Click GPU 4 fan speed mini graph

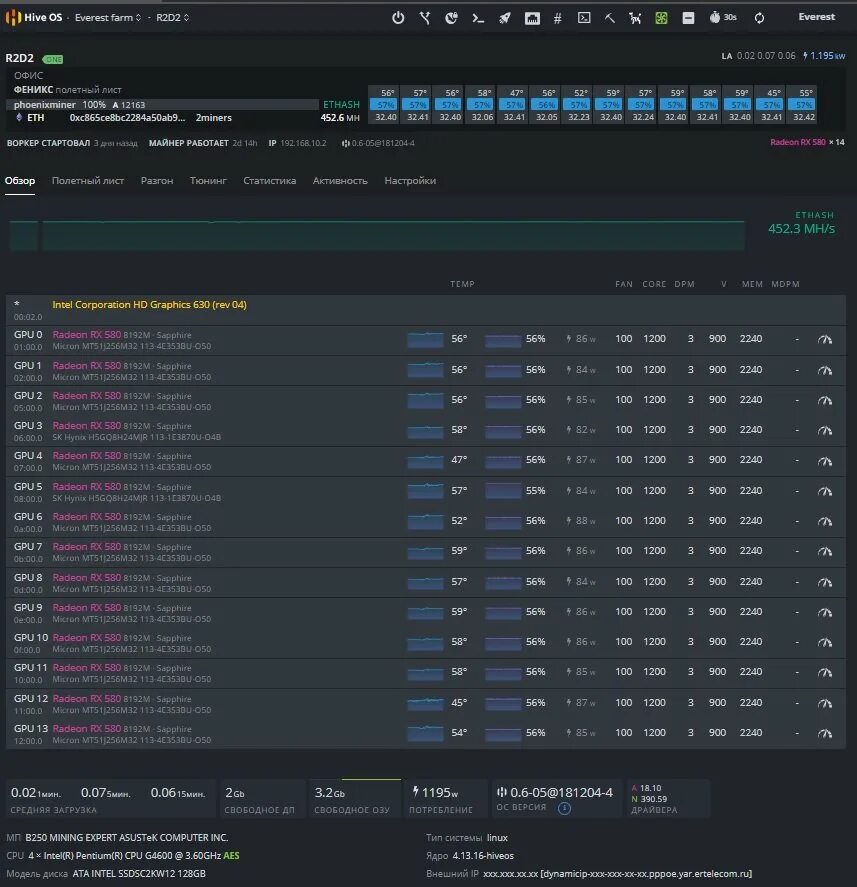(503, 460)
